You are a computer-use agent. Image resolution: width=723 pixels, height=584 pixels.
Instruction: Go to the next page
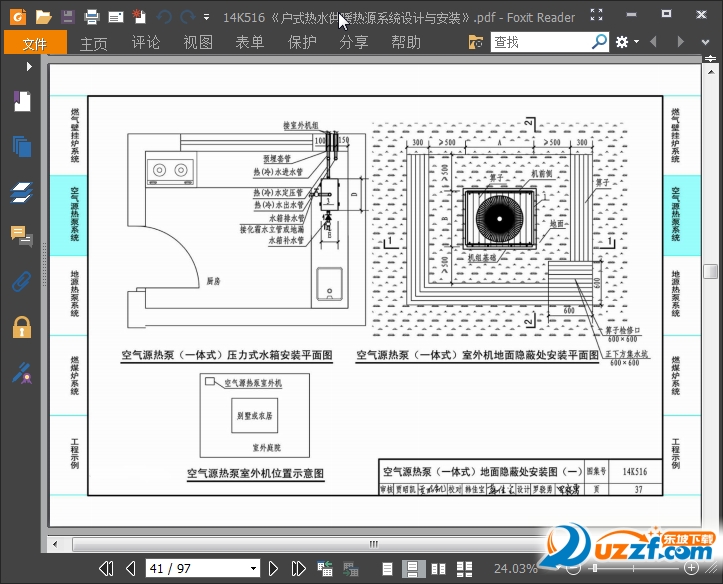click(x=273, y=568)
